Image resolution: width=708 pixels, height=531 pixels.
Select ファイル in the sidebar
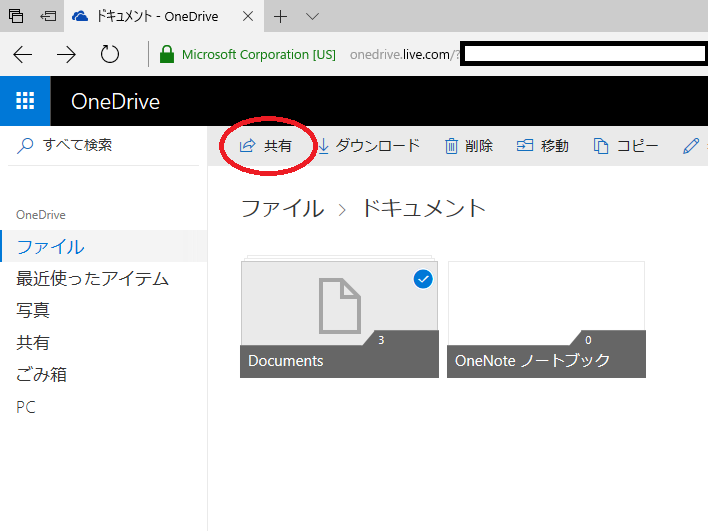click(x=103, y=246)
